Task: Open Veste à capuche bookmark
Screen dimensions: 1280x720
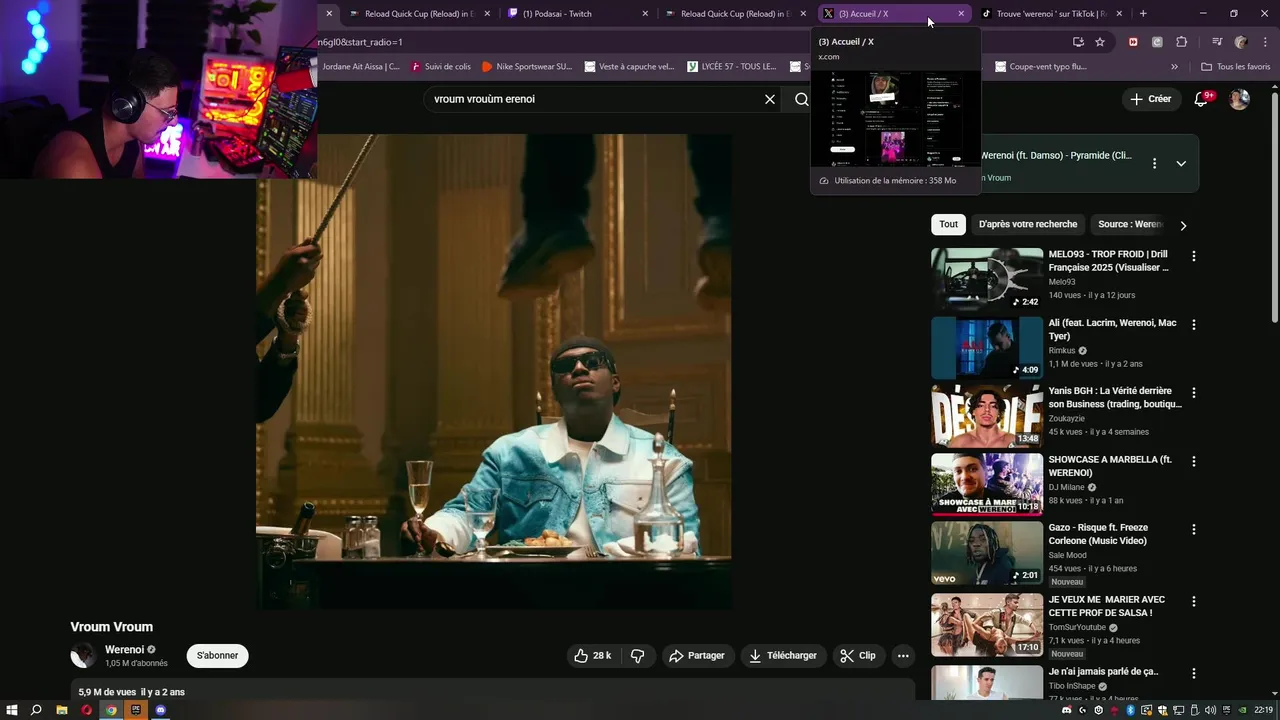Action: [629, 67]
